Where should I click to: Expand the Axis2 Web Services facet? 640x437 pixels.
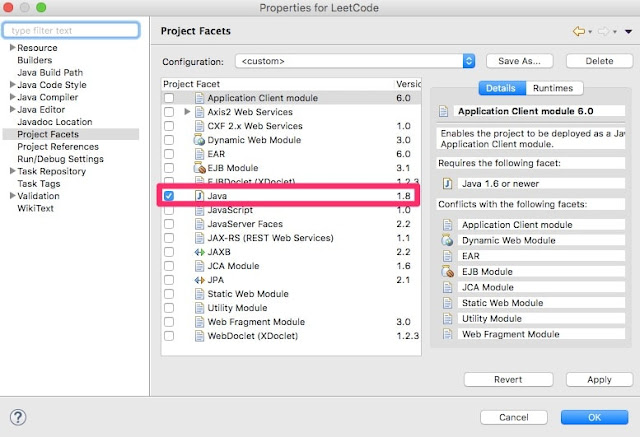[188, 112]
